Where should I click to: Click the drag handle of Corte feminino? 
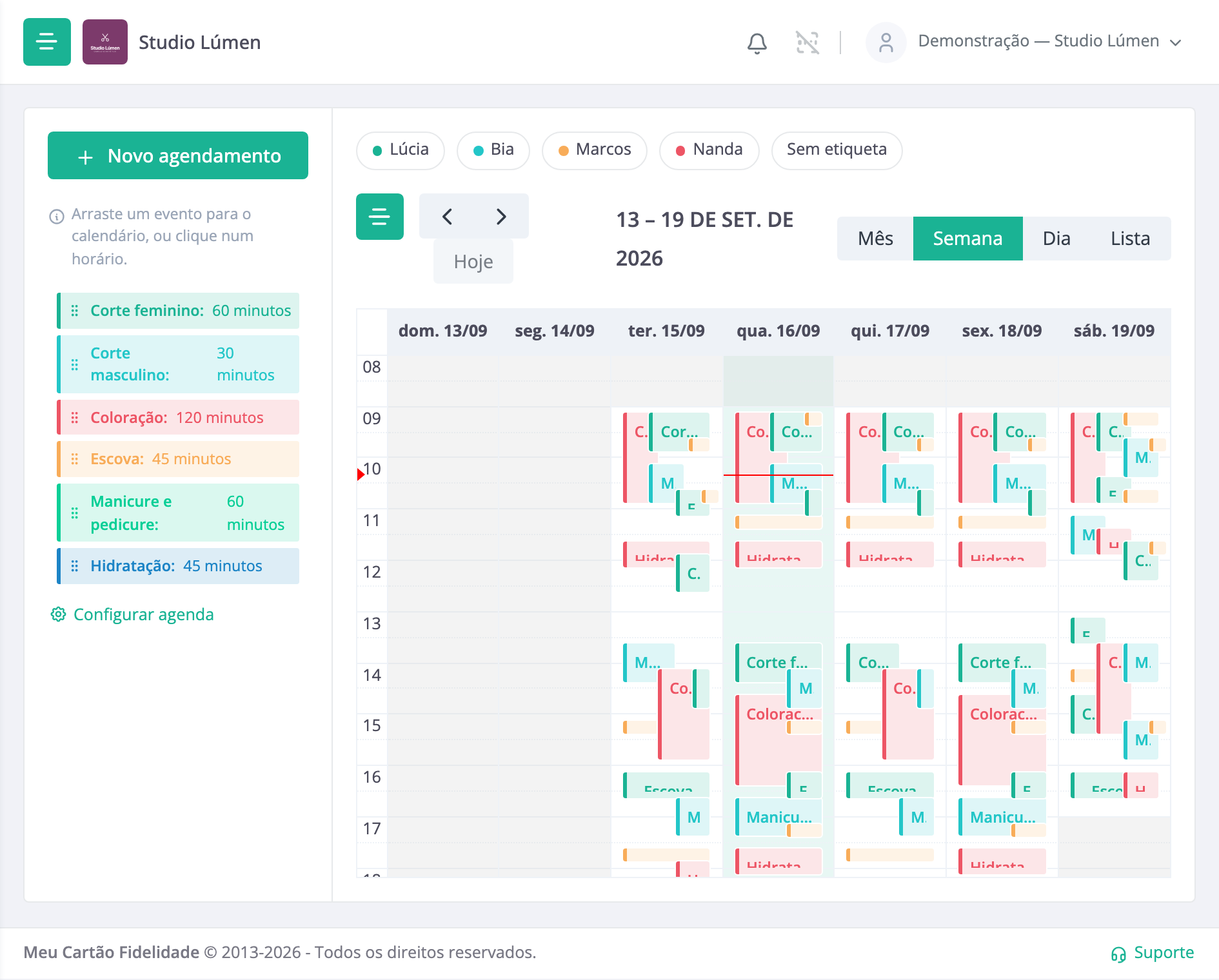[x=75, y=311]
